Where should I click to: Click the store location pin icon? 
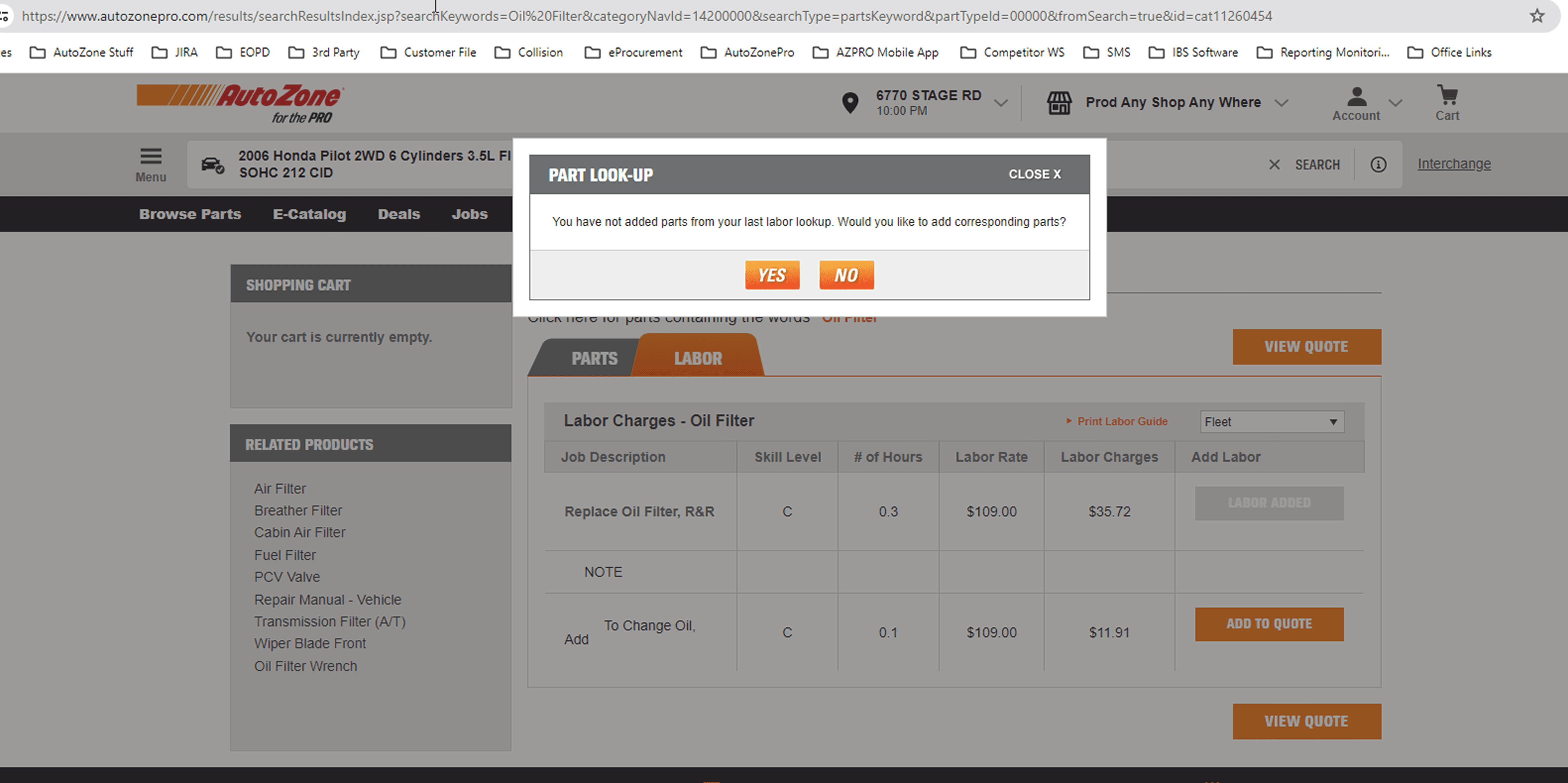tap(850, 103)
